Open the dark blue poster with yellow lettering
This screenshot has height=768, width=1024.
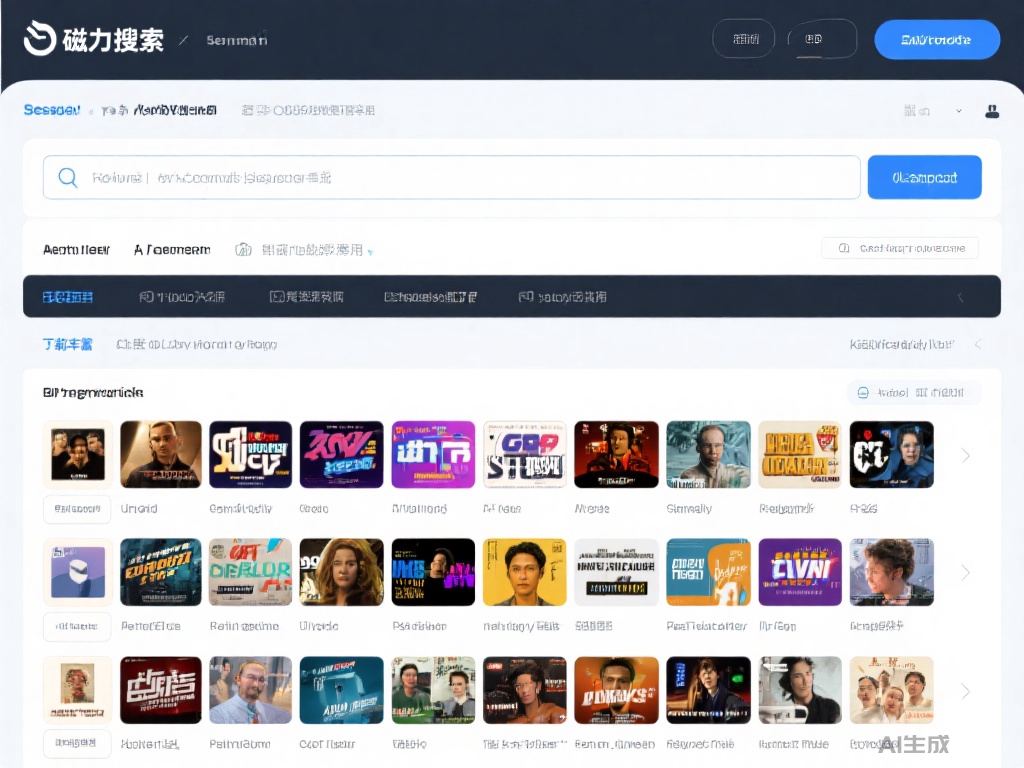(250, 455)
